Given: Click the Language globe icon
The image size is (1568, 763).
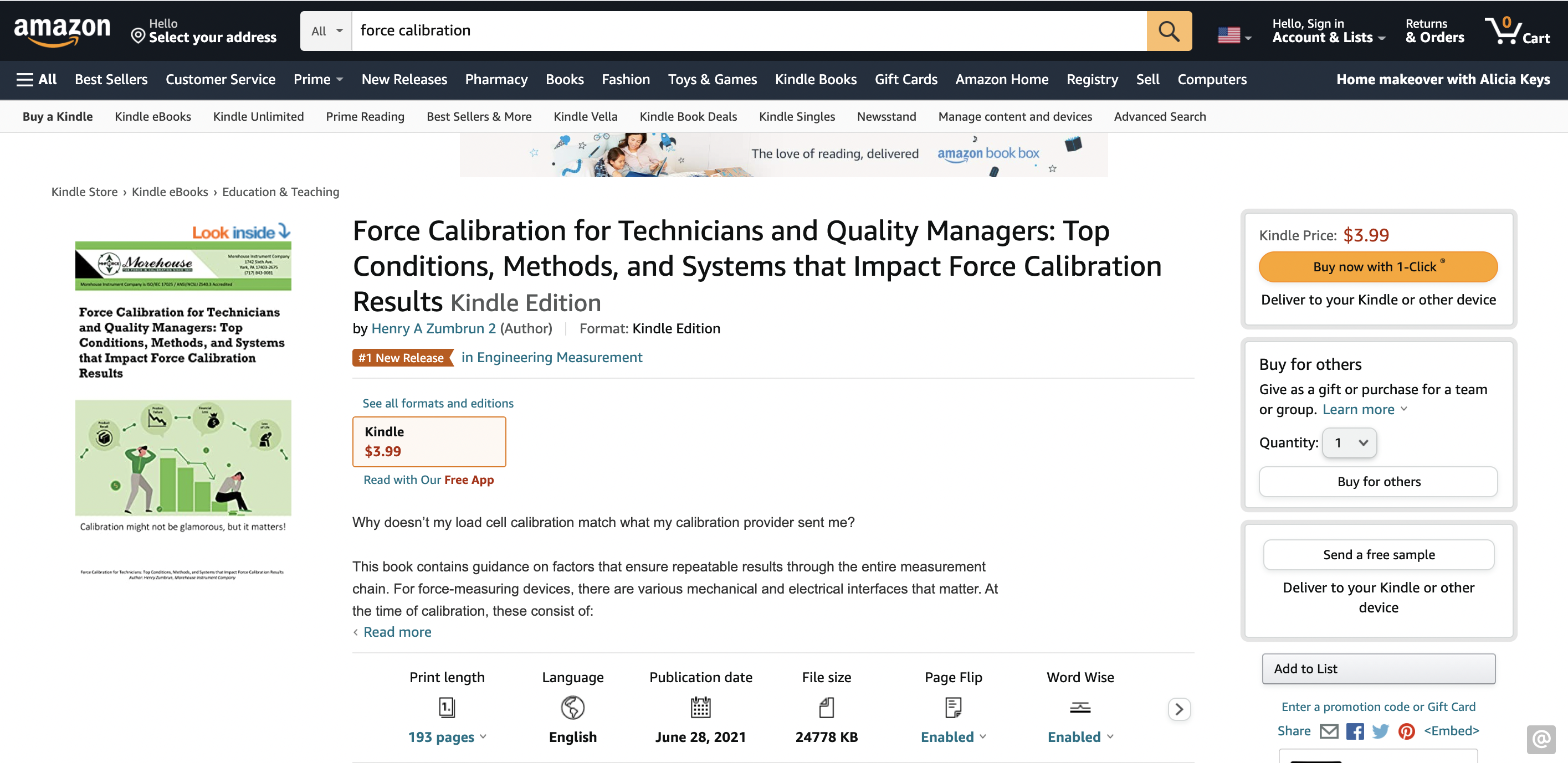Looking at the screenshot, I should click(x=573, y=707).
